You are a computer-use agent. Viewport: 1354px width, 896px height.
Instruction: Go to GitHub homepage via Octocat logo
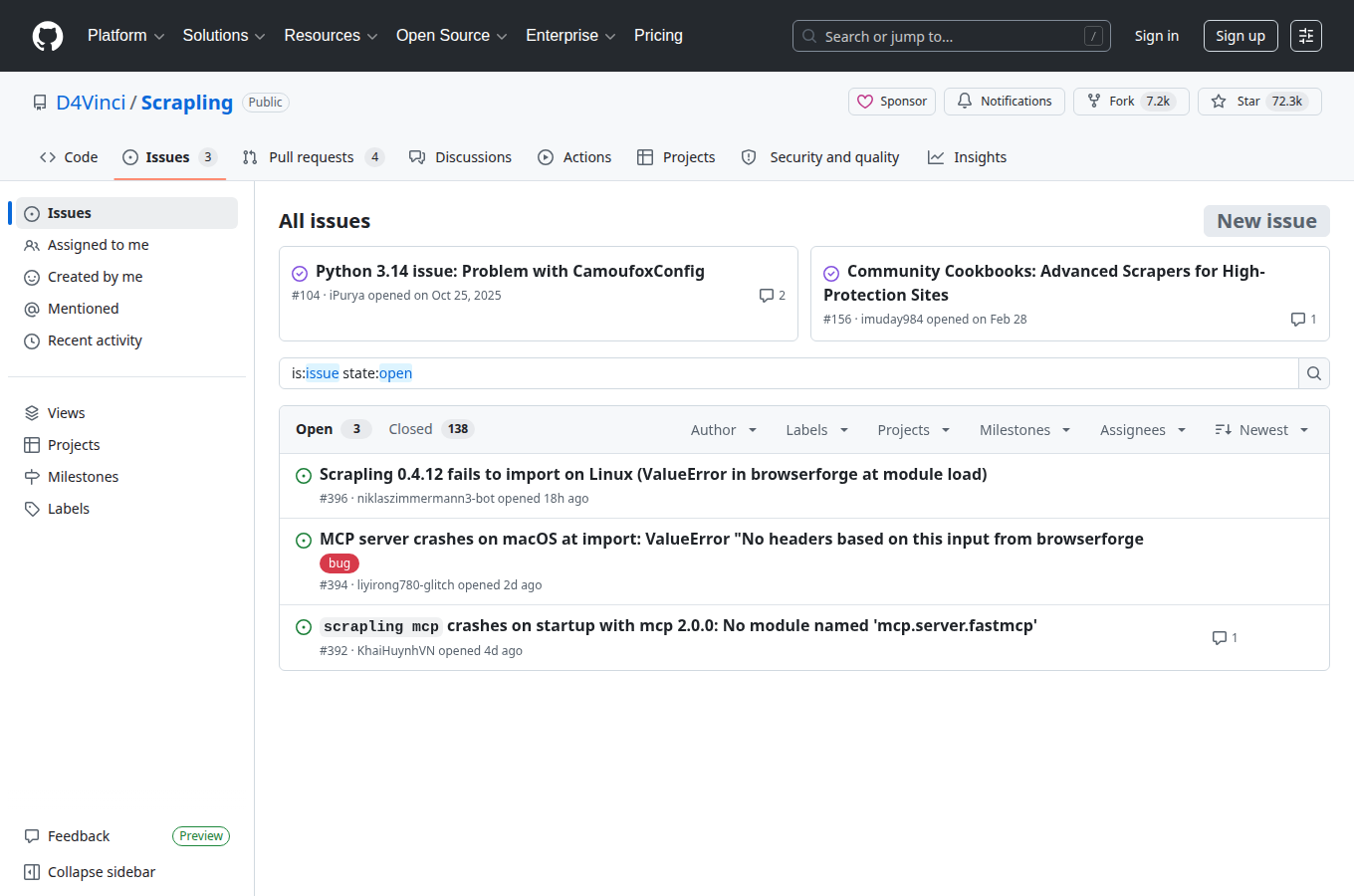click(x=48, y=36)
